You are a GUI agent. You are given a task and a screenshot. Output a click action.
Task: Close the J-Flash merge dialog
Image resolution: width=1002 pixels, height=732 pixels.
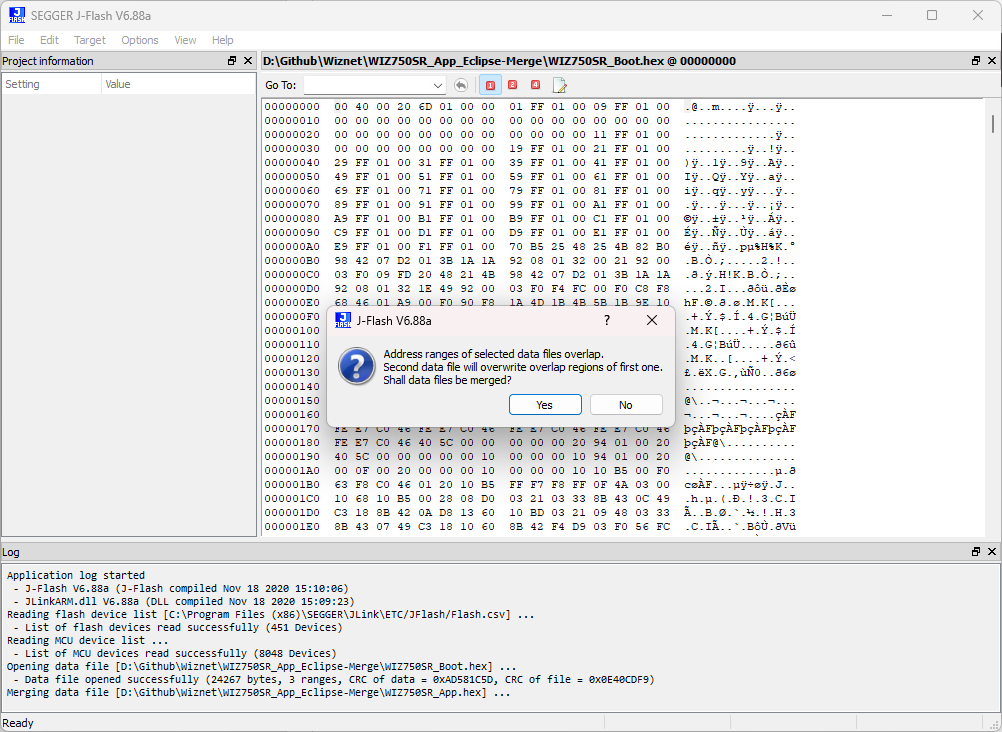652,320
